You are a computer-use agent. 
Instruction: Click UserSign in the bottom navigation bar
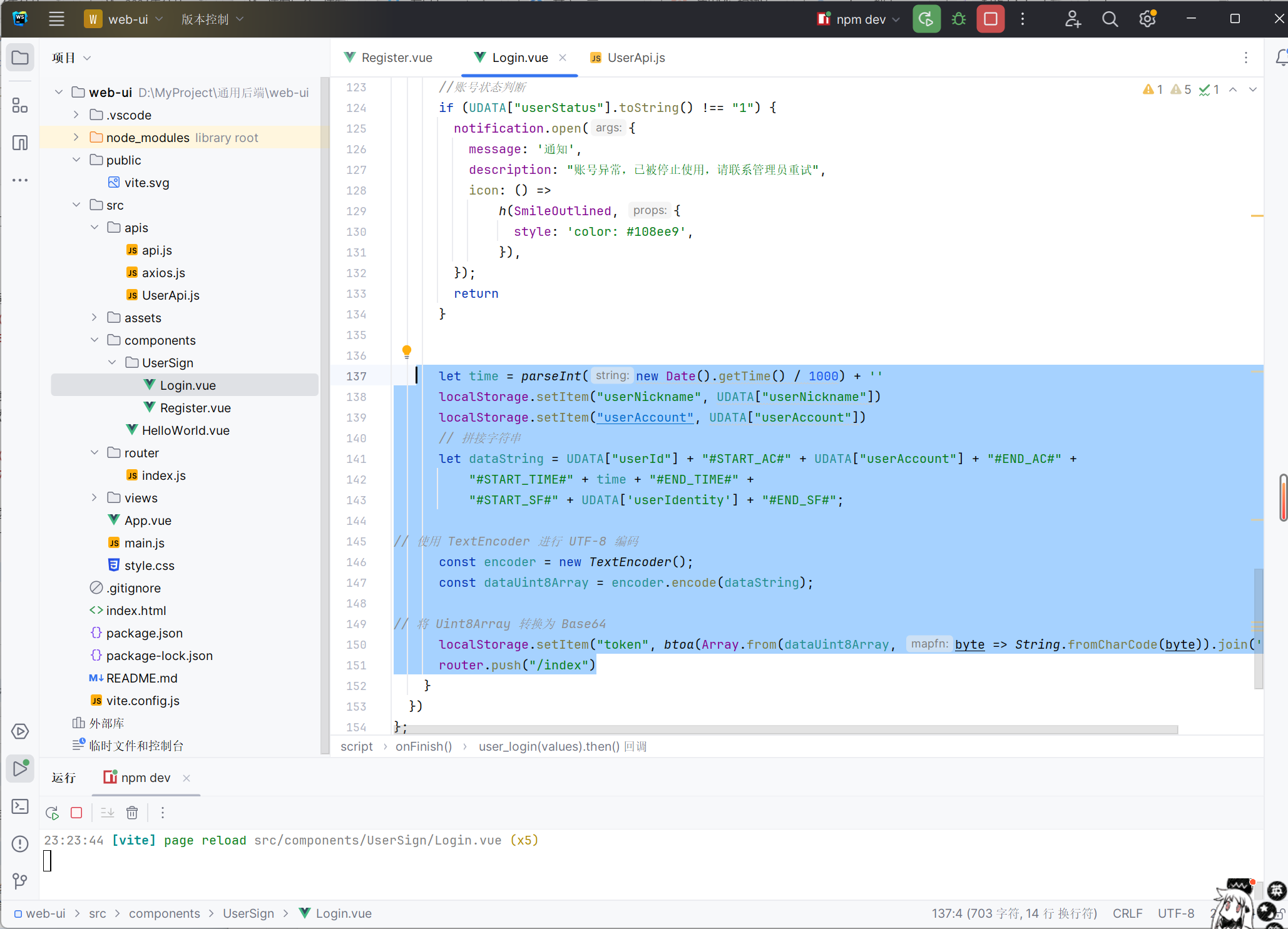(x=248, y=913)
